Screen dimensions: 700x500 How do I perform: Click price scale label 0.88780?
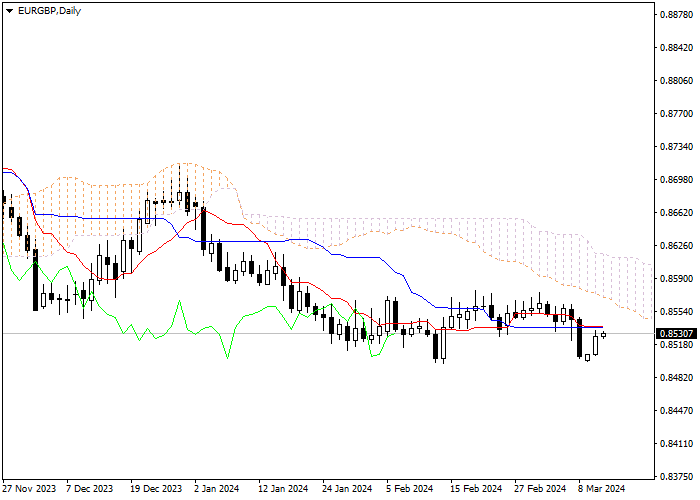pos(676,15)
